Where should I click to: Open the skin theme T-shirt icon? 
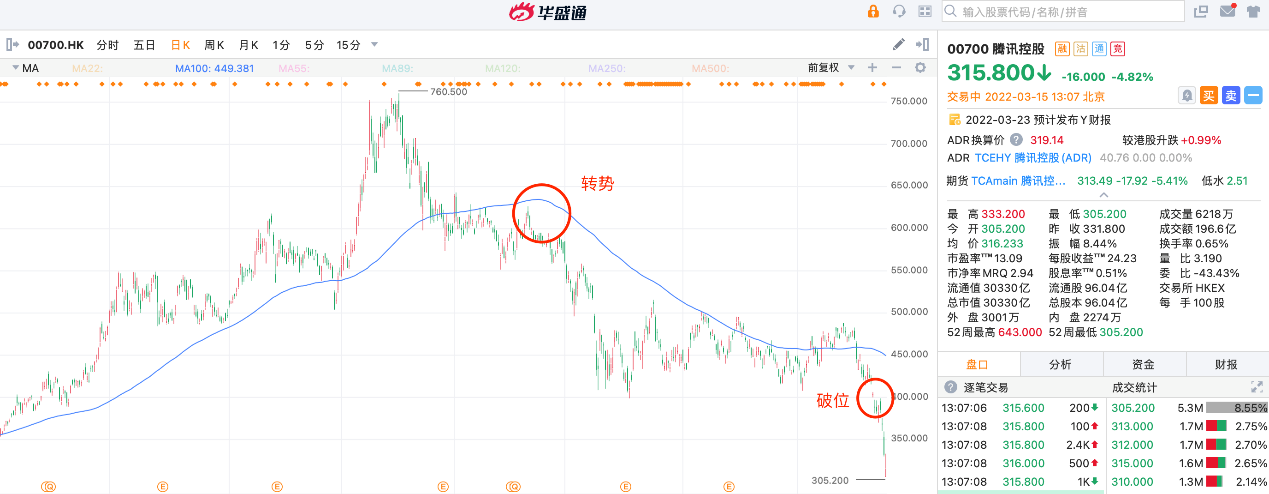1253,11
